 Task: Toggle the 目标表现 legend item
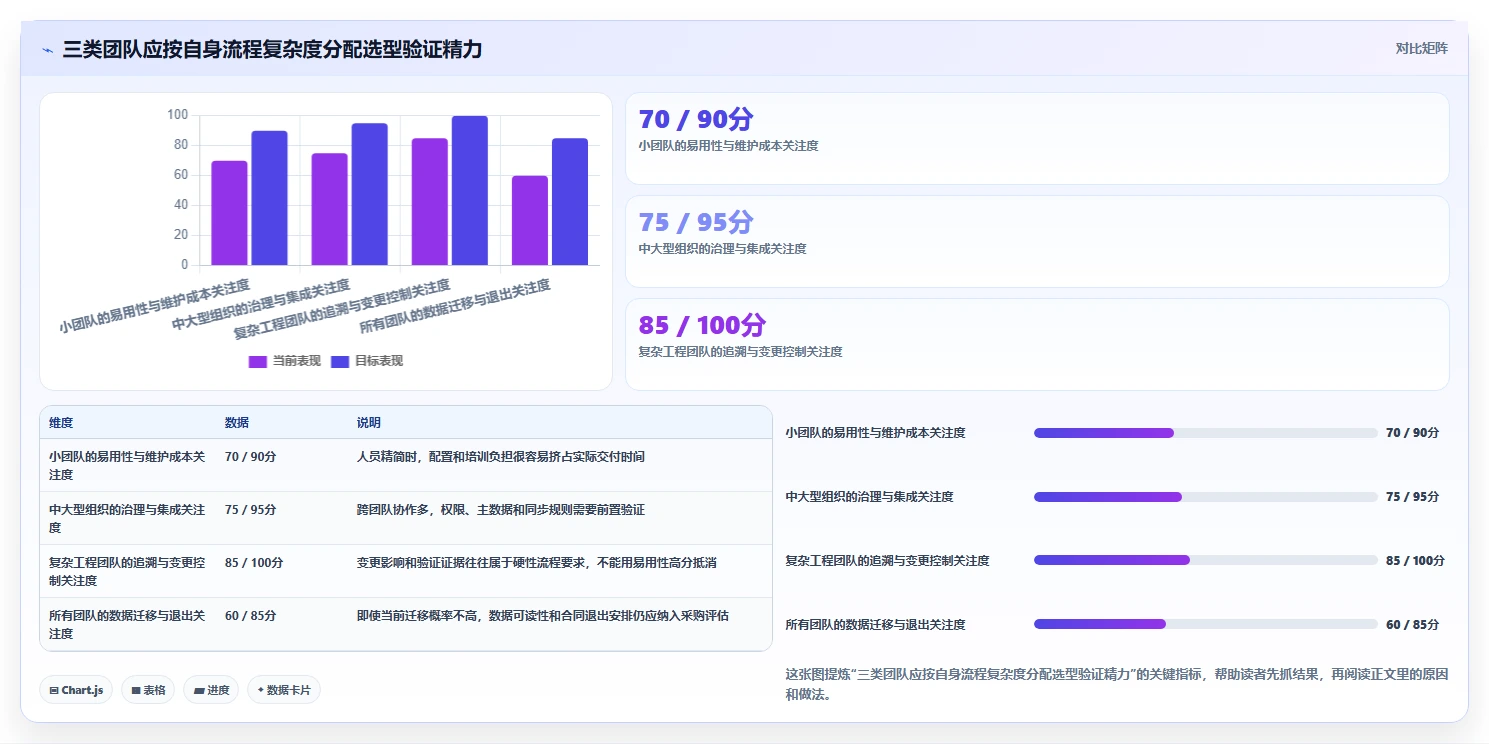click(367, 361)
